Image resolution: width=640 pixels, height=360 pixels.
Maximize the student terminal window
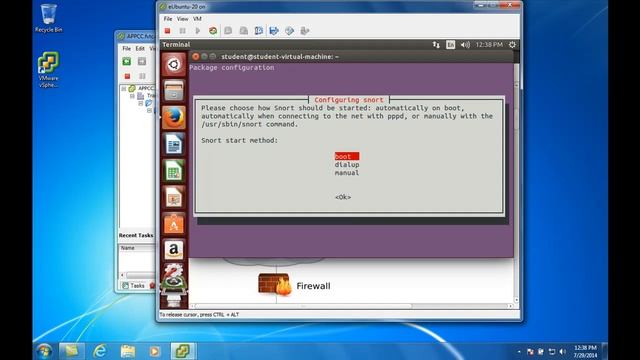(213, 57)
